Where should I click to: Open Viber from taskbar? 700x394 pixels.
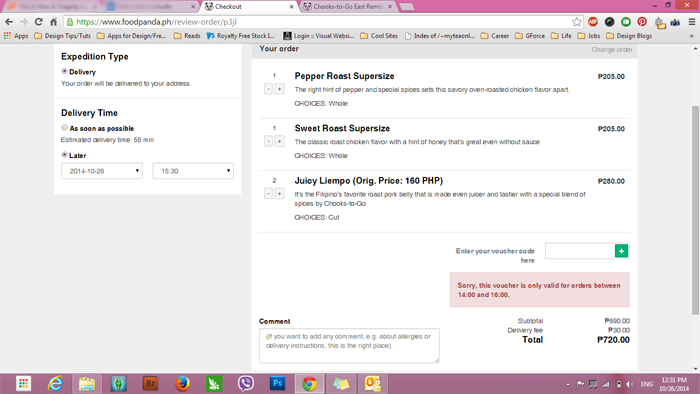click(246, 383)
